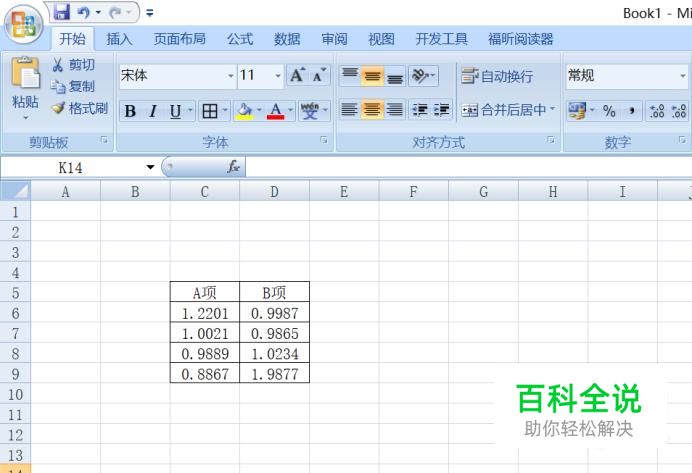The image size is (692, 473).
Task: Open the 数字 number format dialog launcher
Action: pos(682,140)
